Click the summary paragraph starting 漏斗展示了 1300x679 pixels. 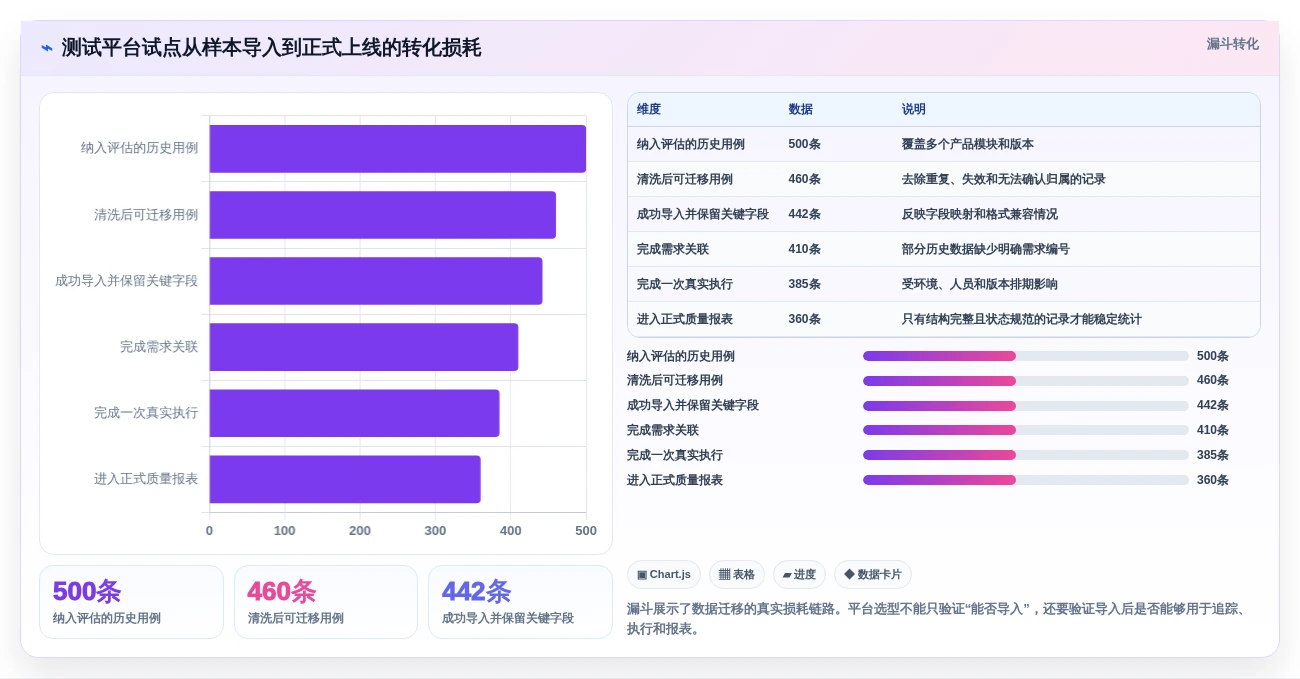pyautogui.click(x=937, y=619)
